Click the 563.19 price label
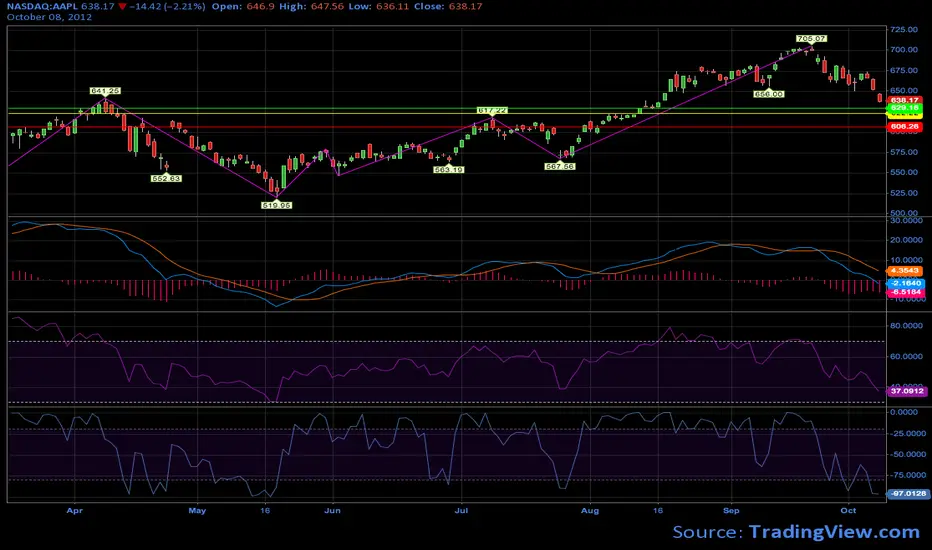 coord(448,170)
